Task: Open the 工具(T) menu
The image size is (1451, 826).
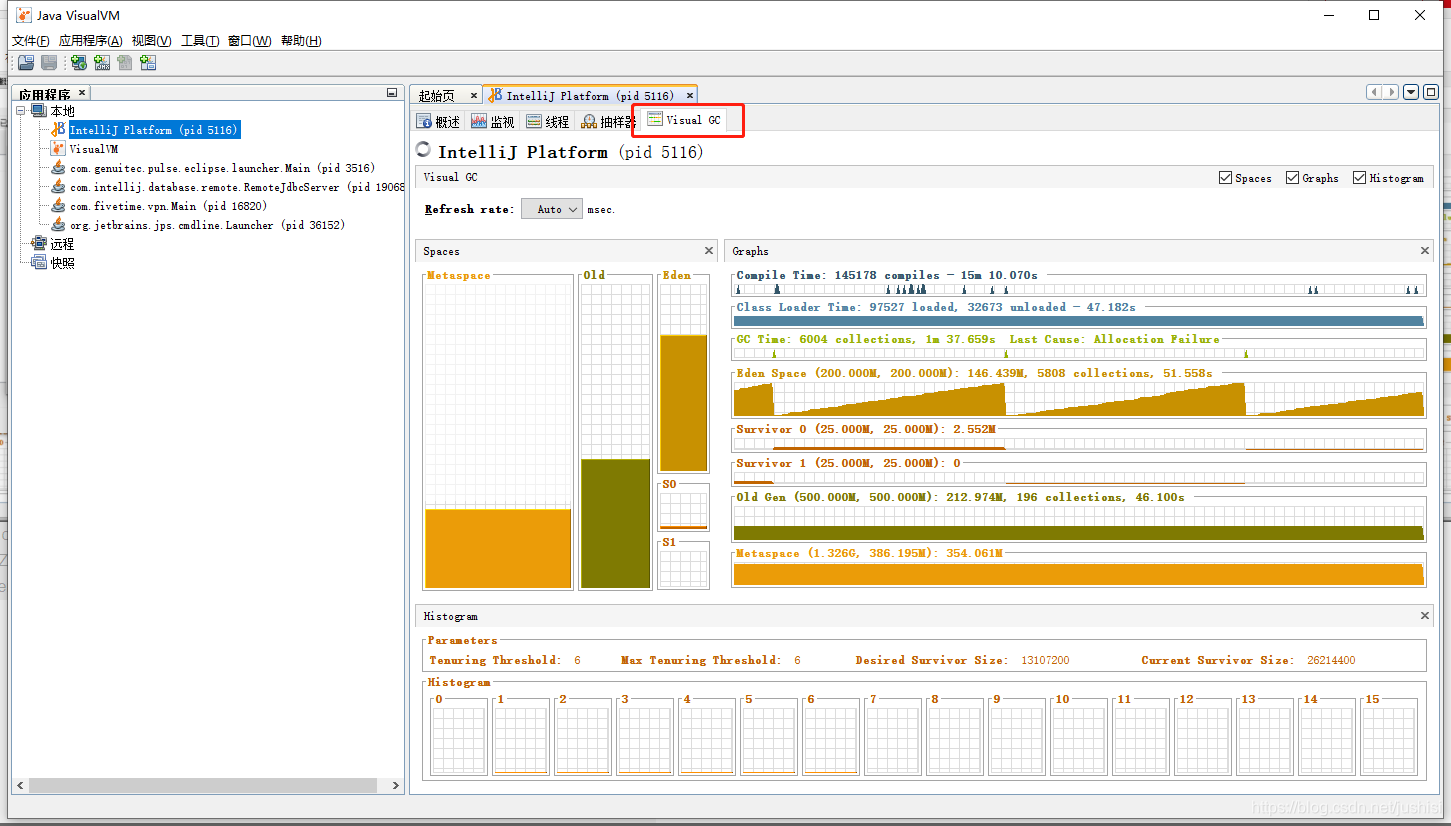Action: [x=200, y=41]
